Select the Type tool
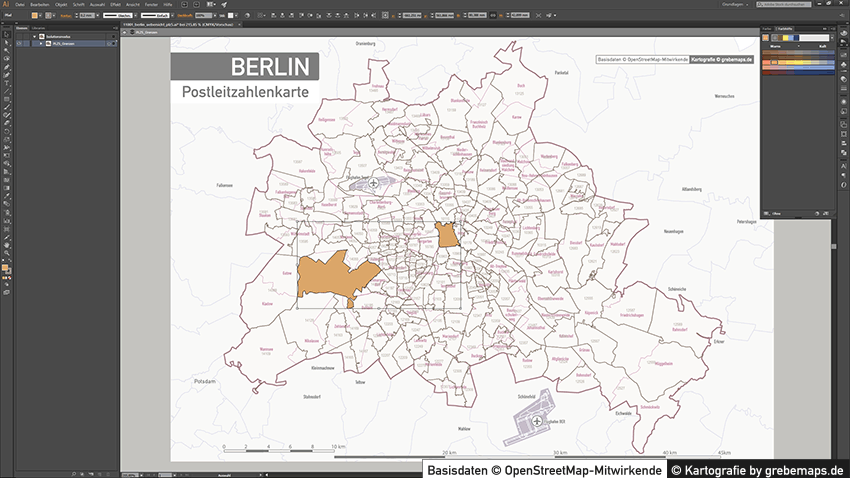850x478 pixels. pos(6,83)
